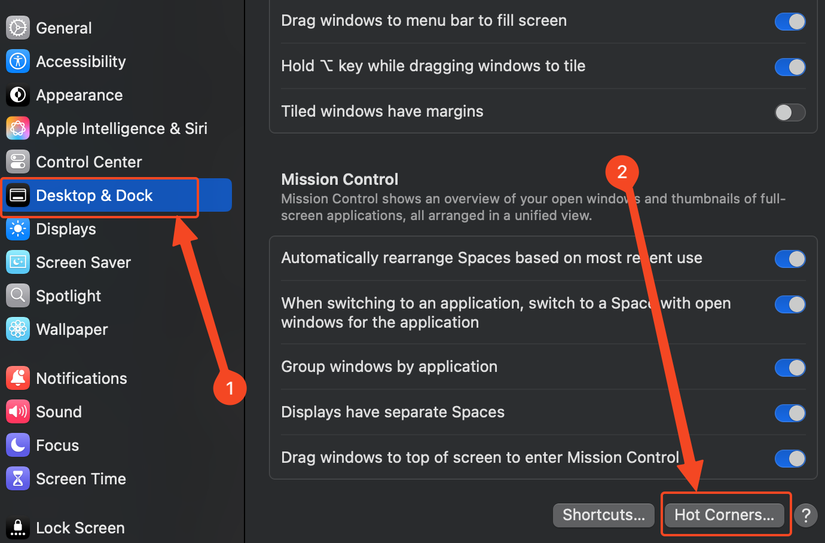
Task: Open Wallpaper settings
Action: click(117, 329)
